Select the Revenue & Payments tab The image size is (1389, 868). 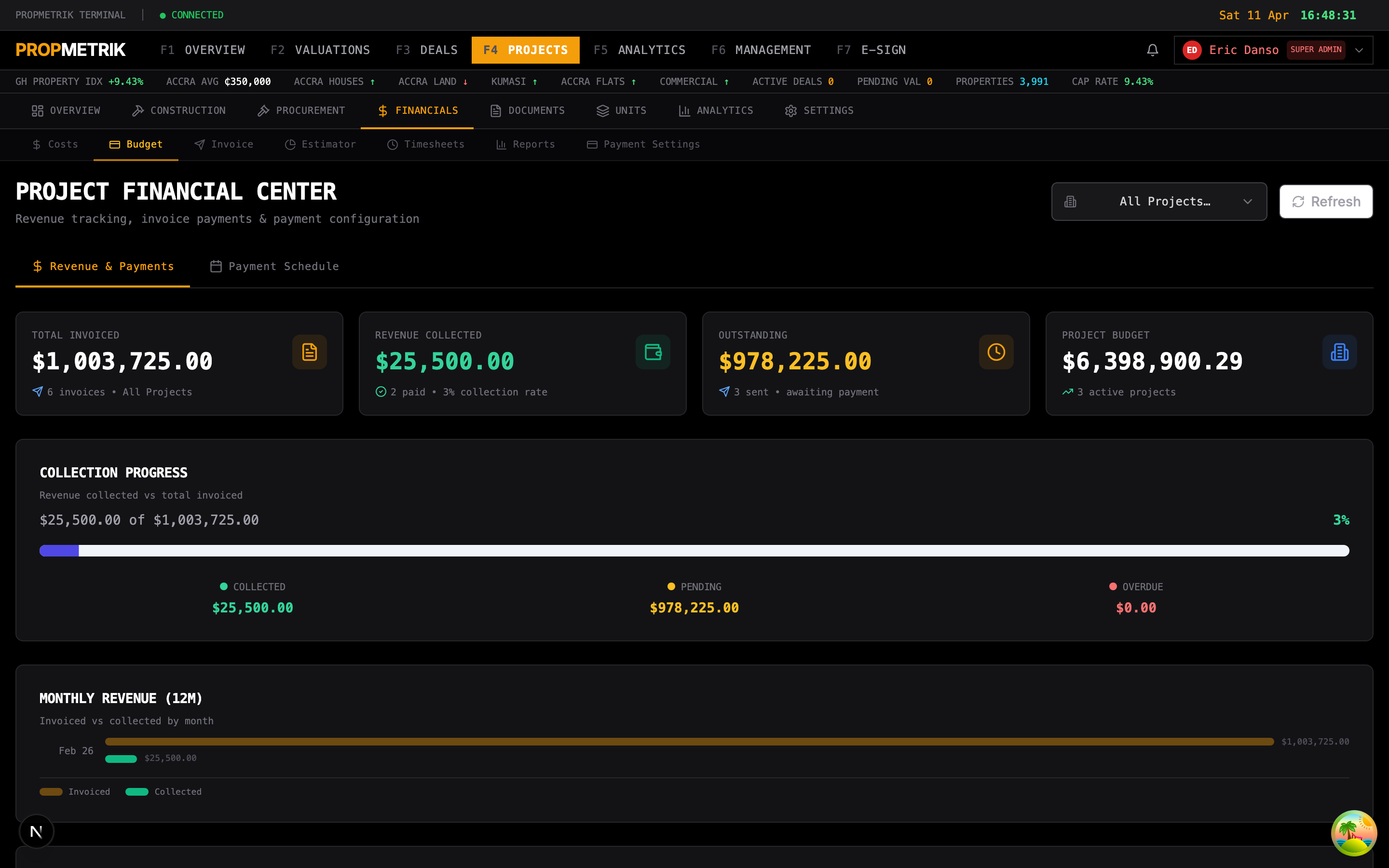coord(103,266)
